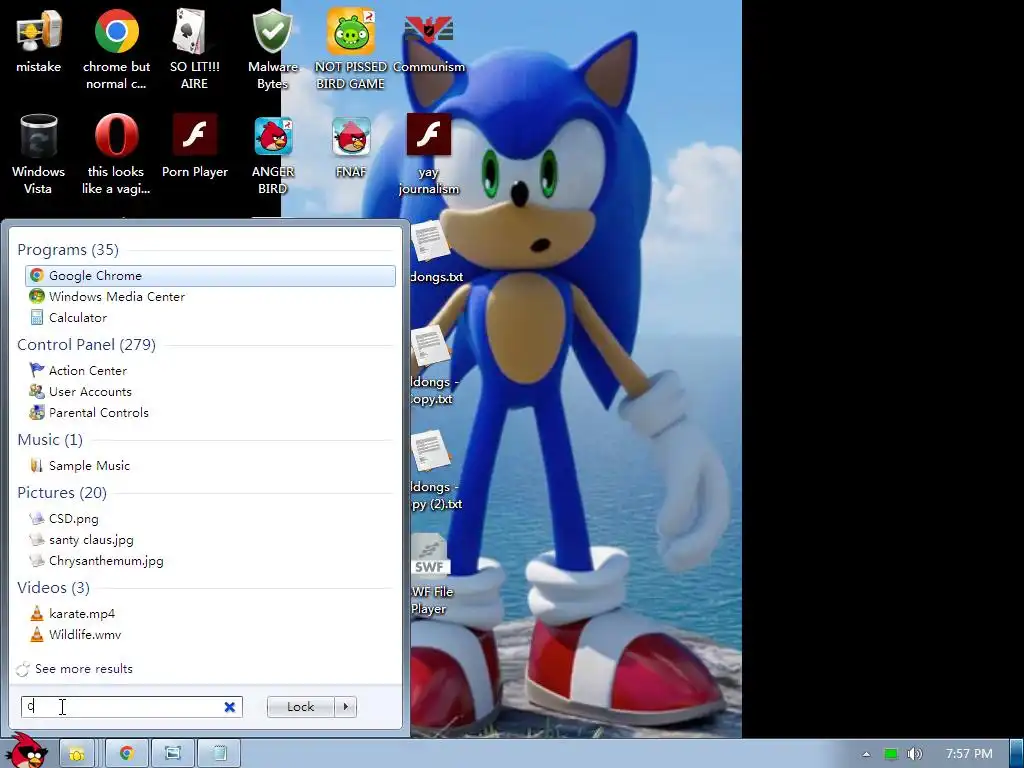The height and width of the screenshot is (768, 1024).
Task: Open Calculator from search results
Action: 210,317
